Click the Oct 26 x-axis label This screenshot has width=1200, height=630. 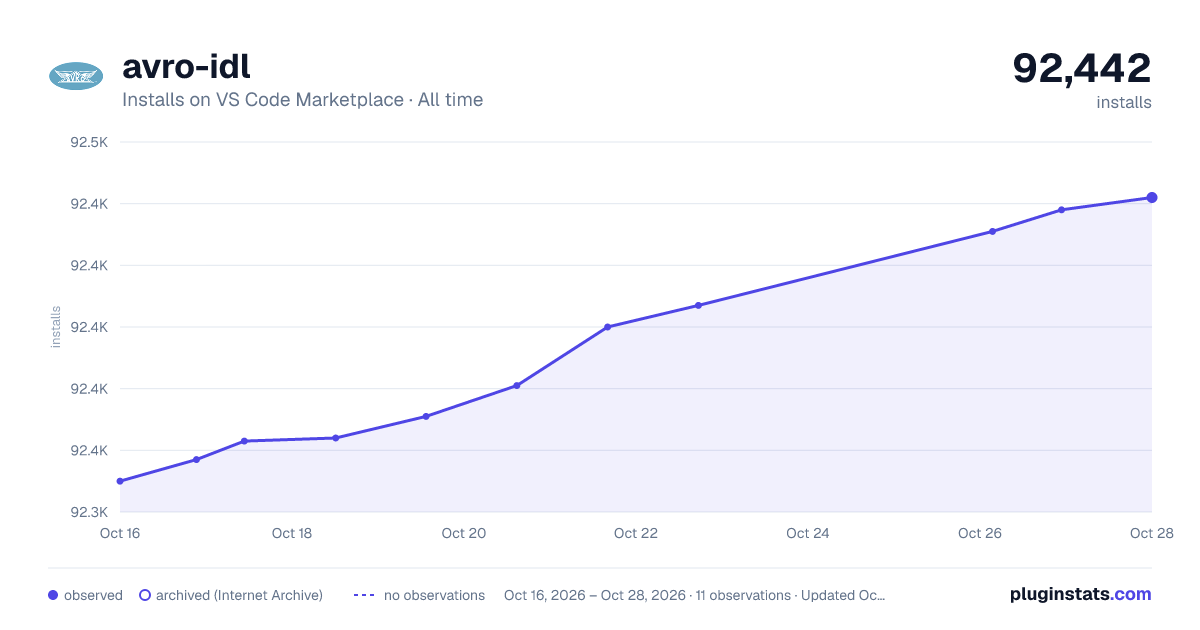click(x=980, y=533)
